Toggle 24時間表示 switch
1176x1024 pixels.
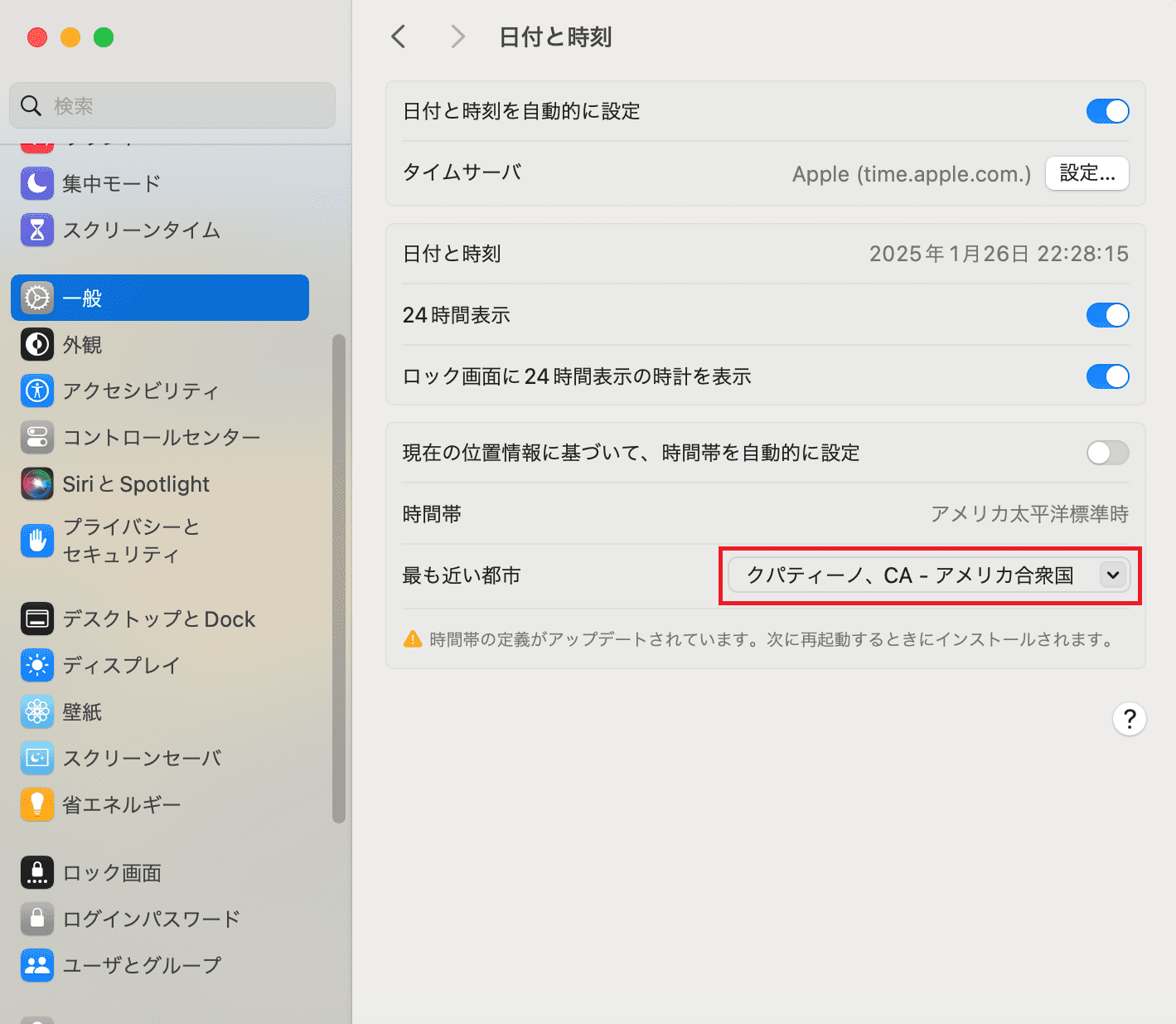(x=1108, y=315)
